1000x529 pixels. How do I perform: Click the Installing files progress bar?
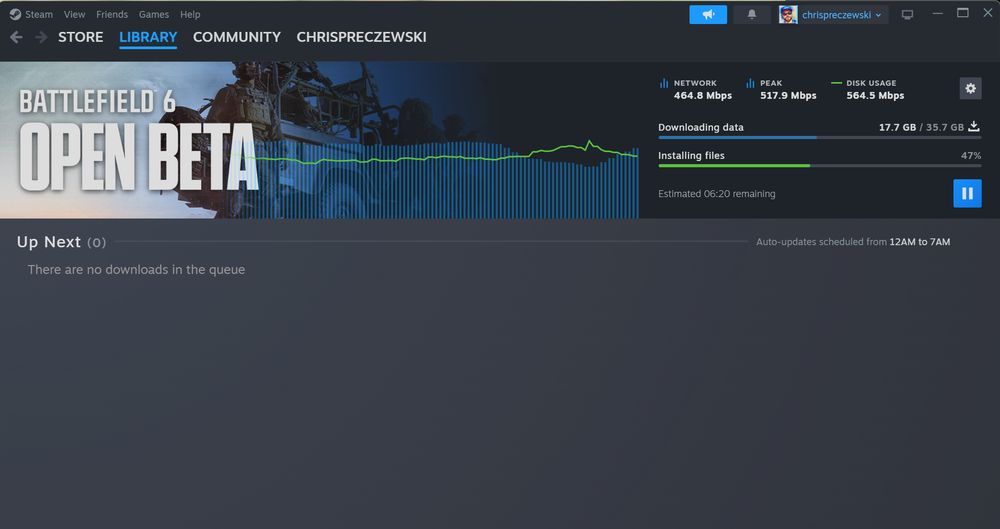(x=820, y=165)
